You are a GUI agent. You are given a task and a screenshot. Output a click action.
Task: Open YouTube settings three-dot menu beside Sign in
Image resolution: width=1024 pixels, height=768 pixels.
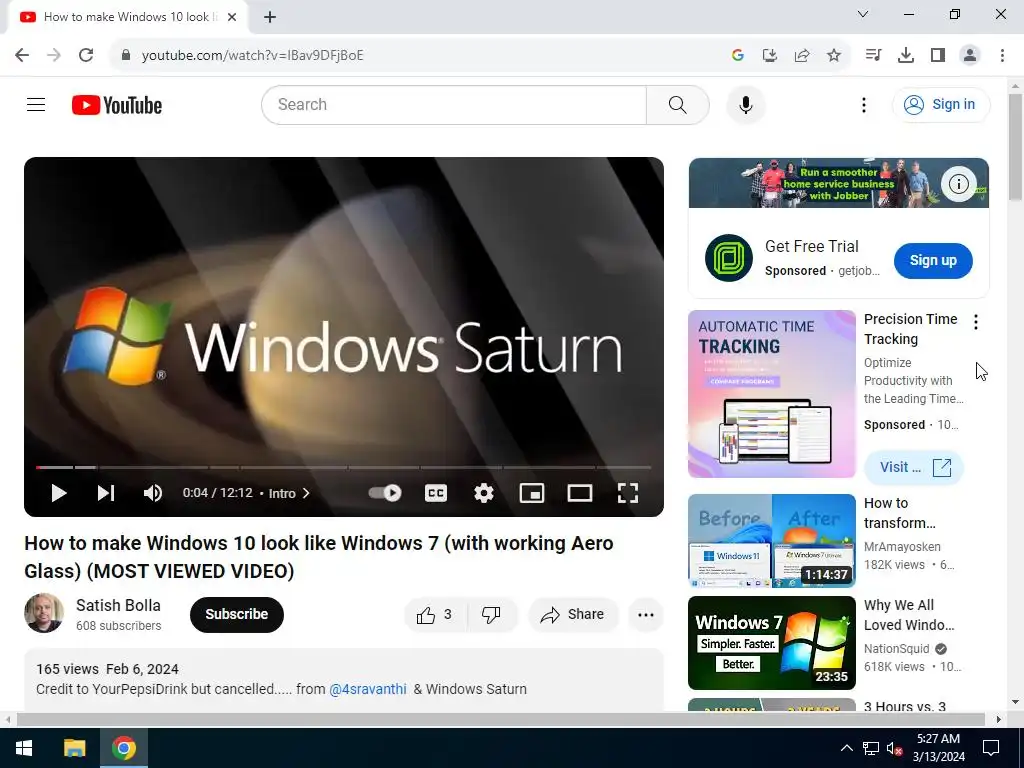pyautogui.click(x=863, y=104)
